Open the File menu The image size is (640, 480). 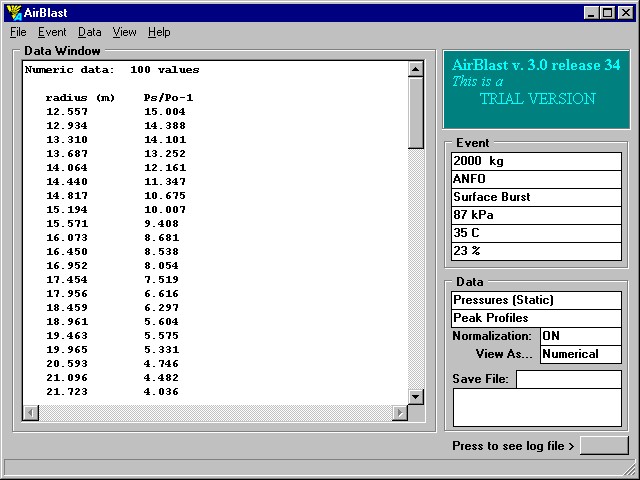pos(18,32)
